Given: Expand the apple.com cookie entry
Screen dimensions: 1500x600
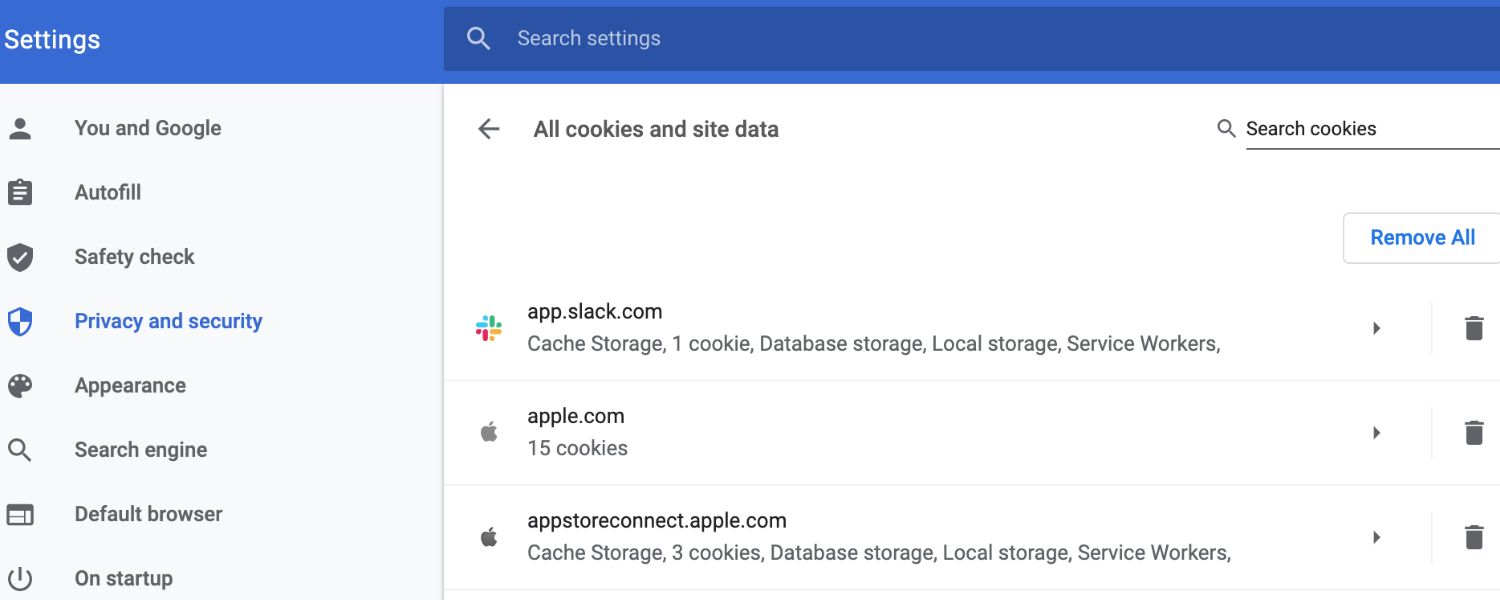Looking at the screenshot, I should (1377, 431).
